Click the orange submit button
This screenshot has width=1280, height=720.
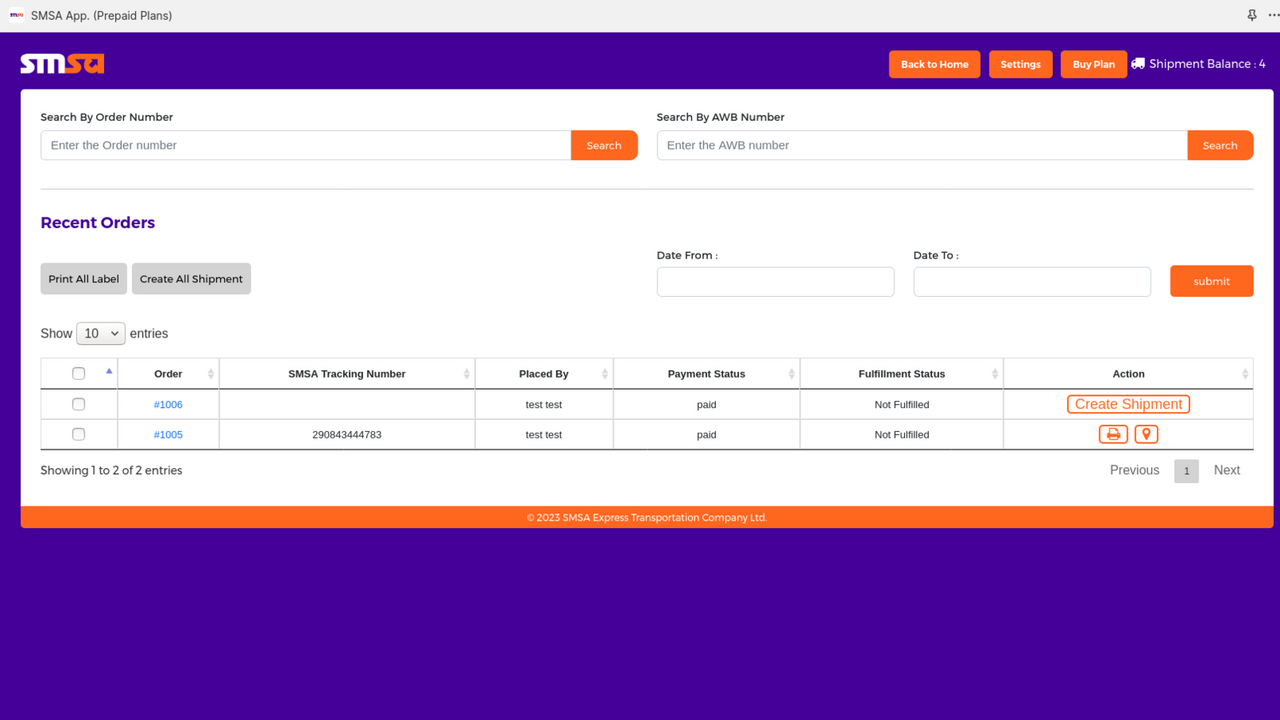(x=1211, y=281)
